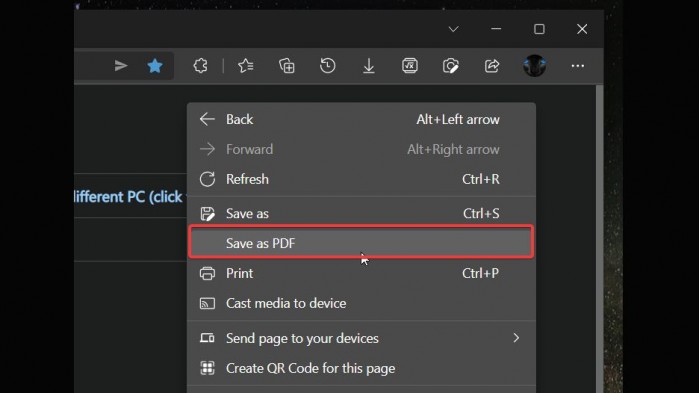The height and width of the screenshot is (393, 700).
Task: Select Save as PDF menu entry
Action: point(362,243)
